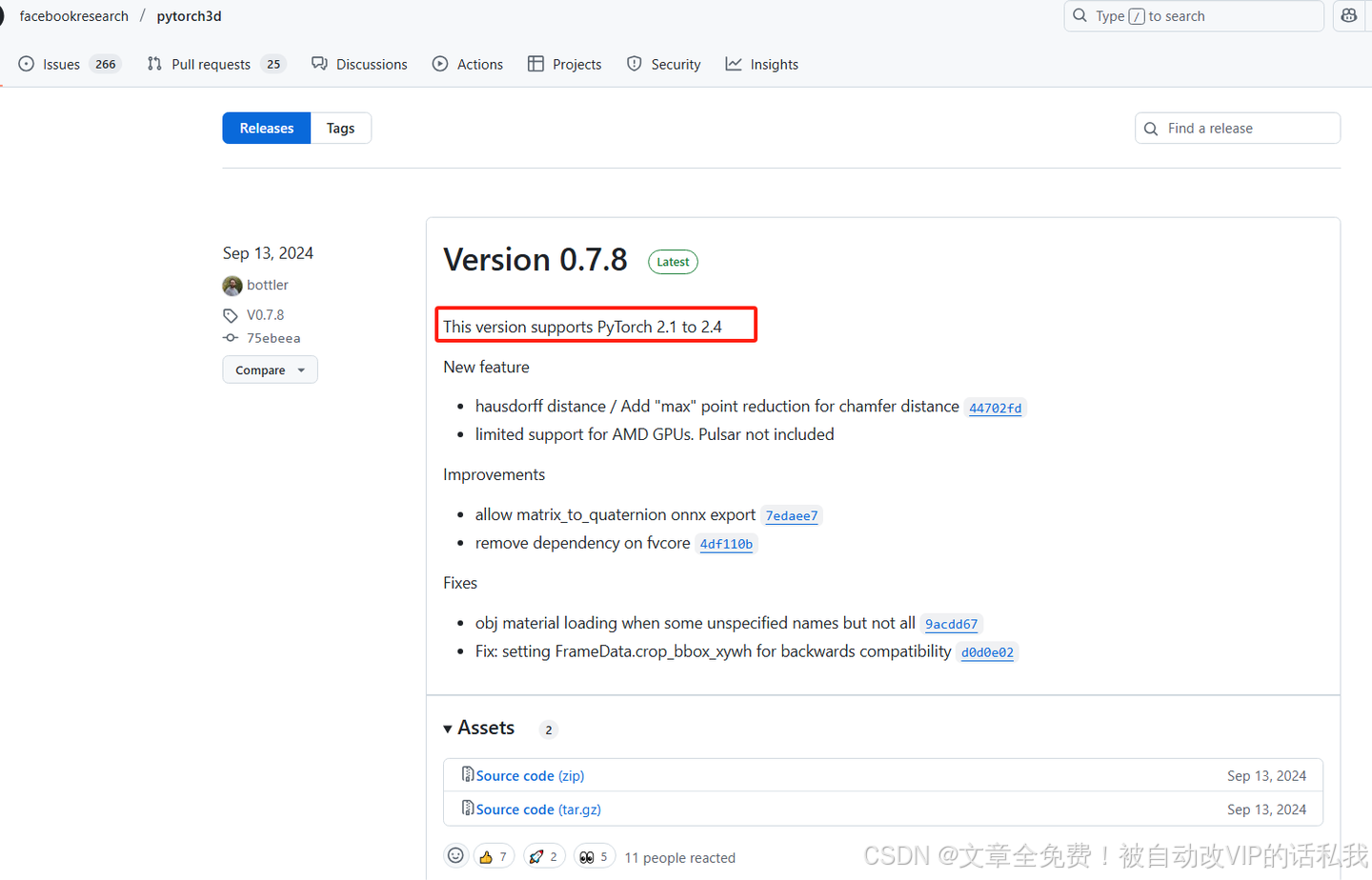
Task: Click the tag icon beside V0.7.8
Action: tap(231, 315)
